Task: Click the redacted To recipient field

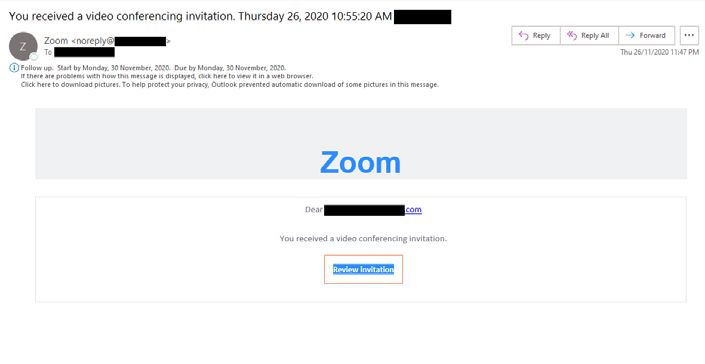Action: 85,52
